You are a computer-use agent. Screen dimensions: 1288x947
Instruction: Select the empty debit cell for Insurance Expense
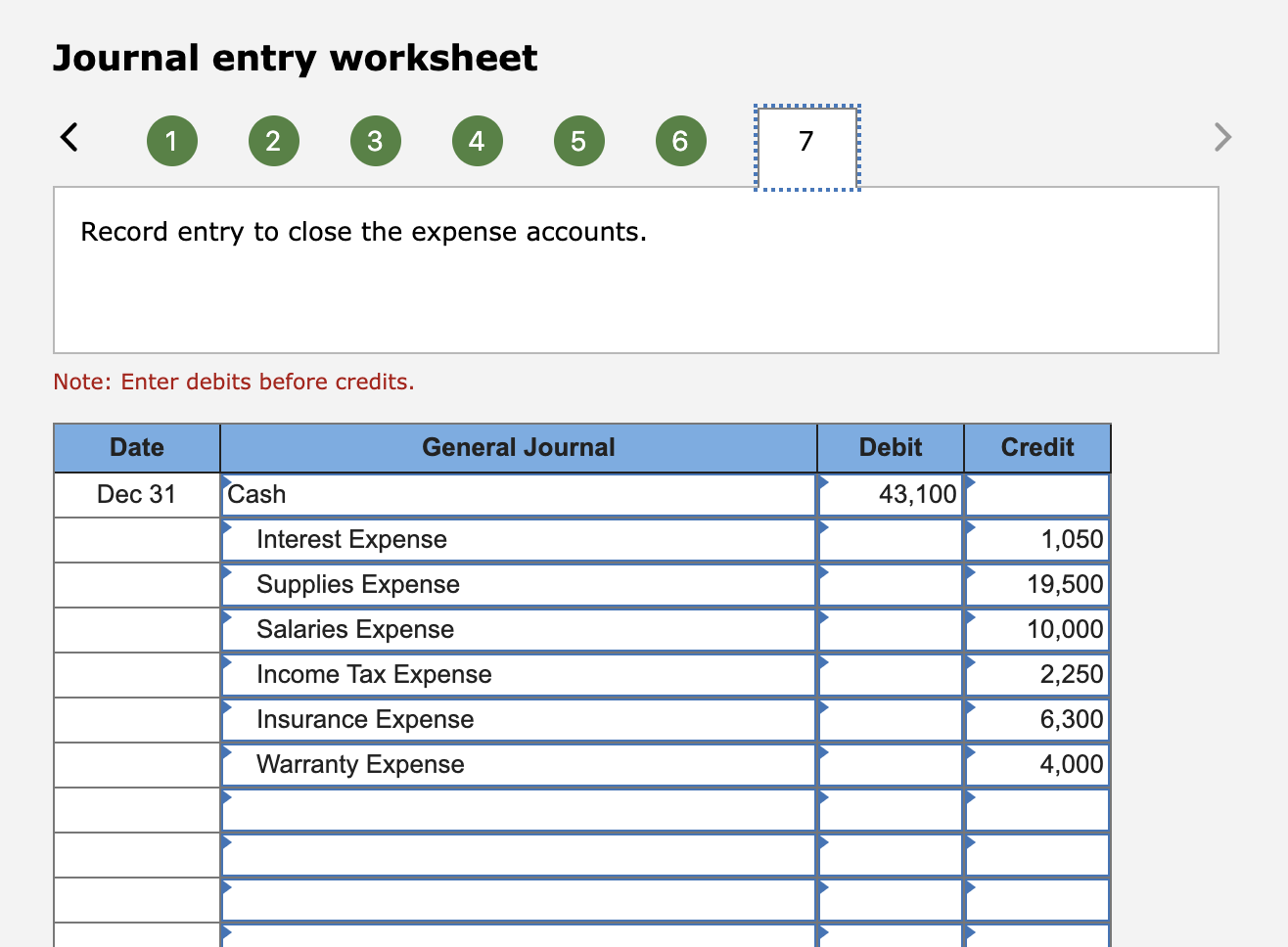coord(891,720)
